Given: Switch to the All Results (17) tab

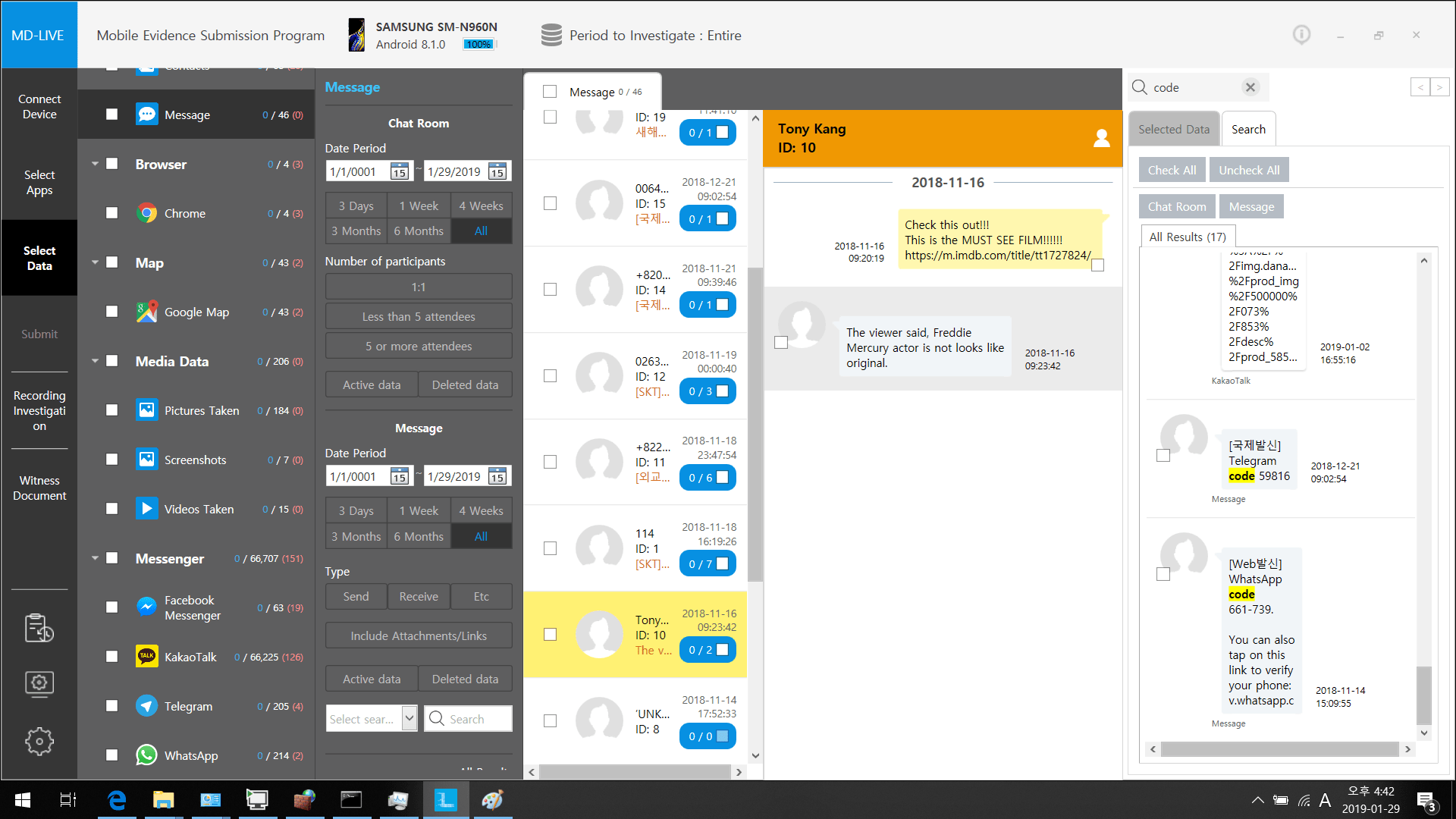Looking at the screenshot, I should coord(1188,237).
